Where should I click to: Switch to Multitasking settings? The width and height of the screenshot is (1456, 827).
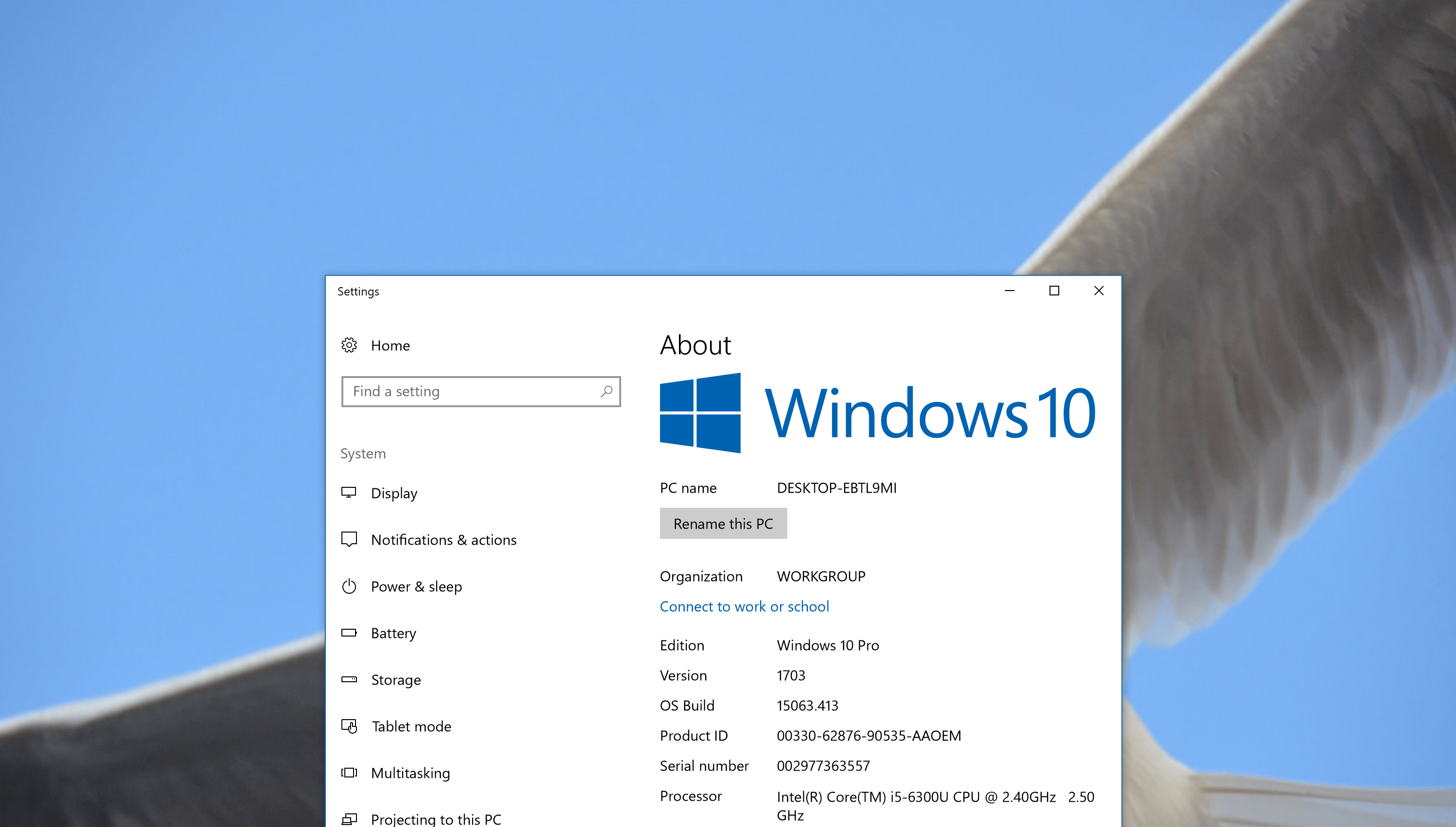click(x=410, y=773)
